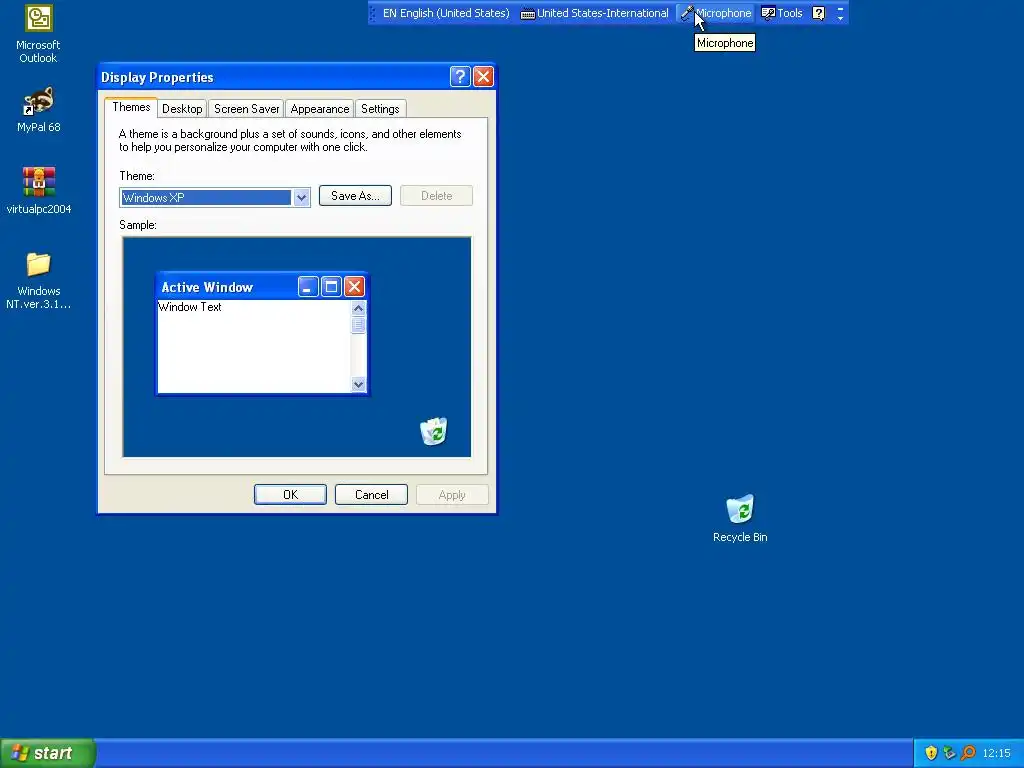Click the magnifier tray icon
1024x768 pixels.
[x=968, y=753]
